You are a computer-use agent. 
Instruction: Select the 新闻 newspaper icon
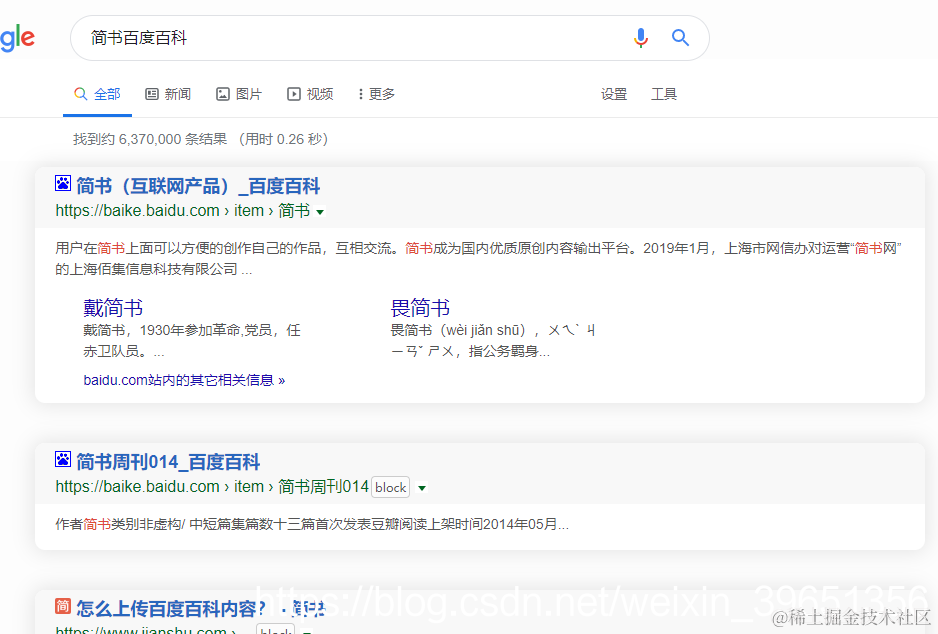point(149,93)
